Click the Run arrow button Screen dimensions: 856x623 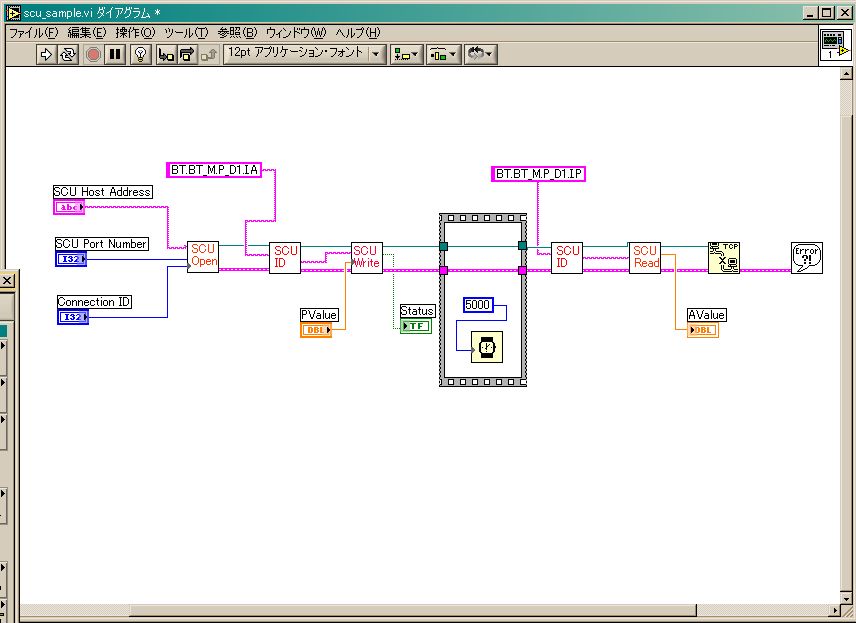tap(46, 55)
